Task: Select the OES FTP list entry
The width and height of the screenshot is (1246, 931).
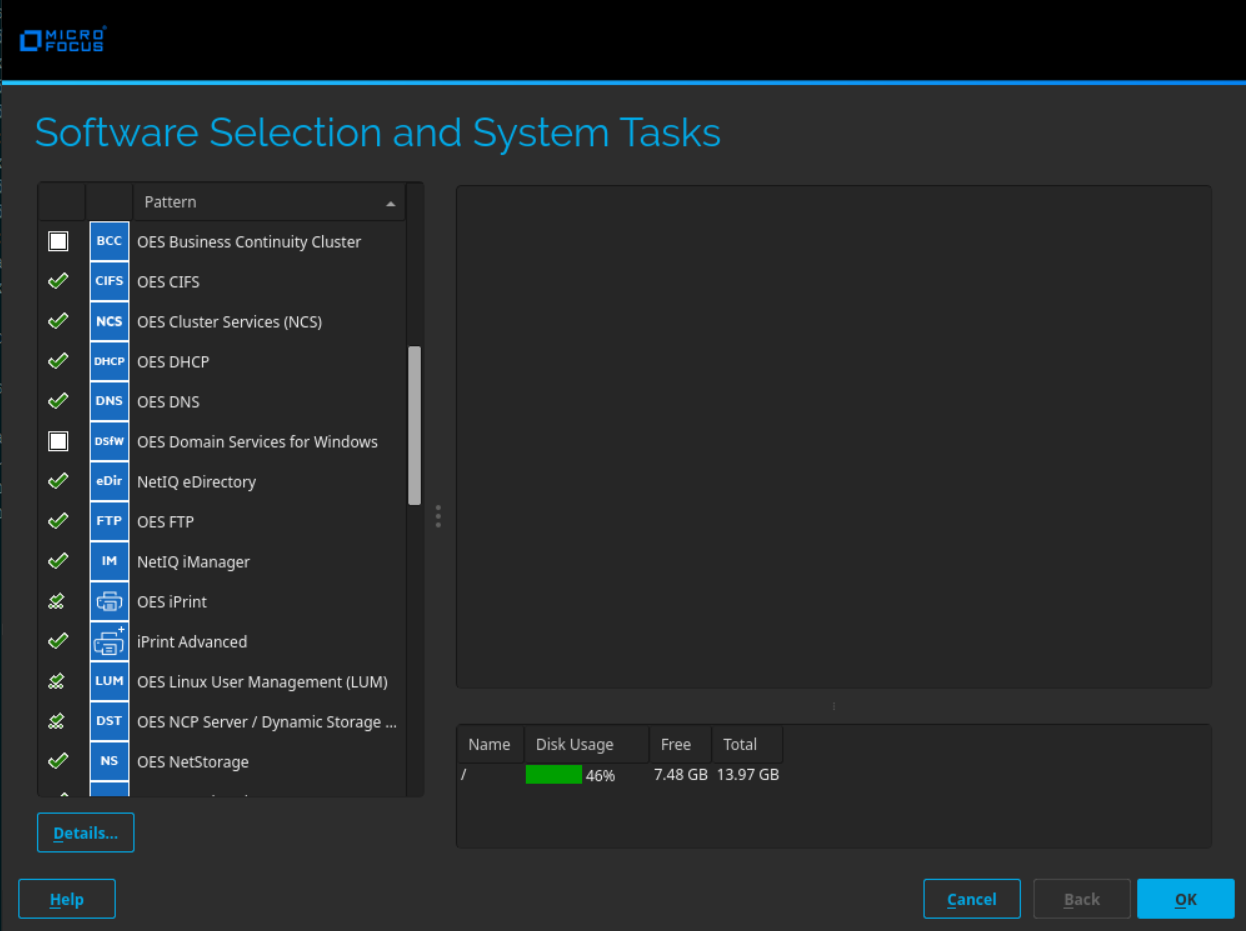Action: 166,522
